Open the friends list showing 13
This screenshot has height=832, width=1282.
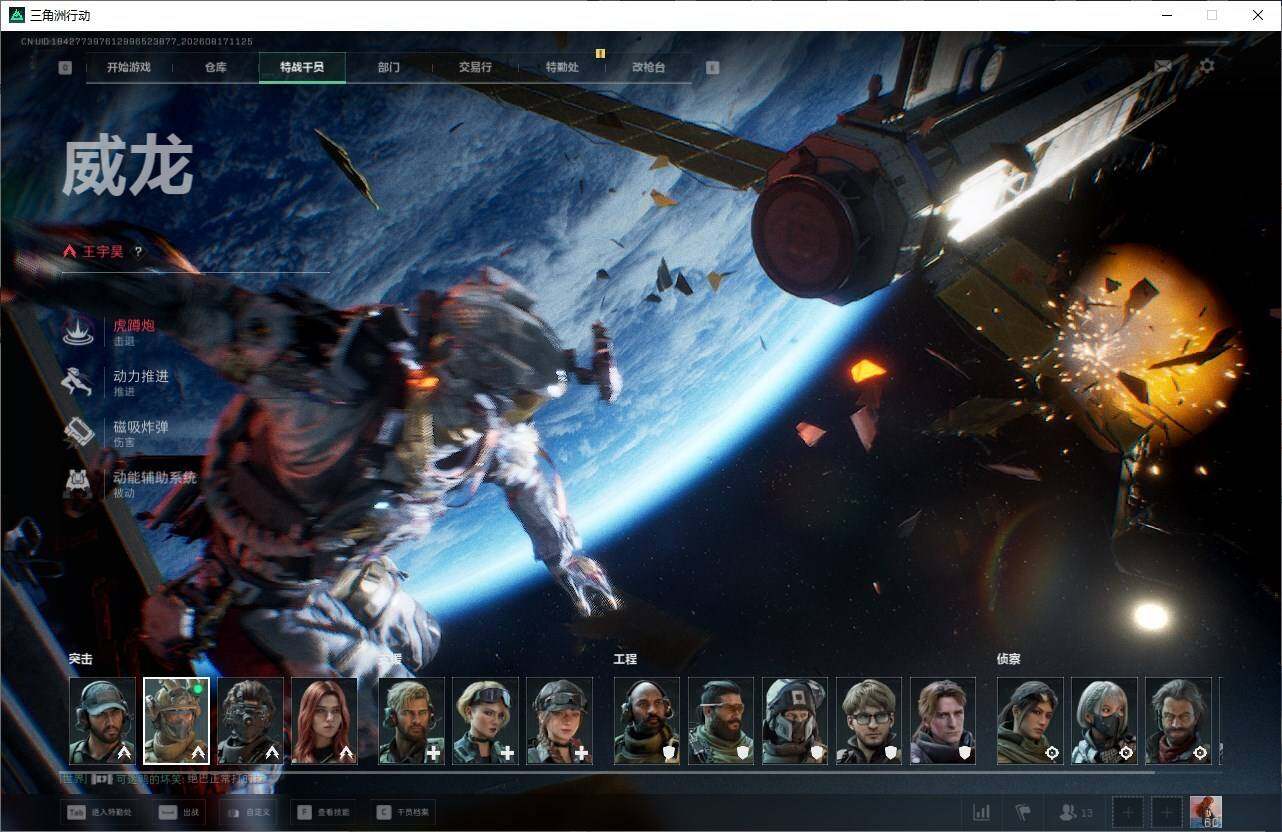(1077, 812)
